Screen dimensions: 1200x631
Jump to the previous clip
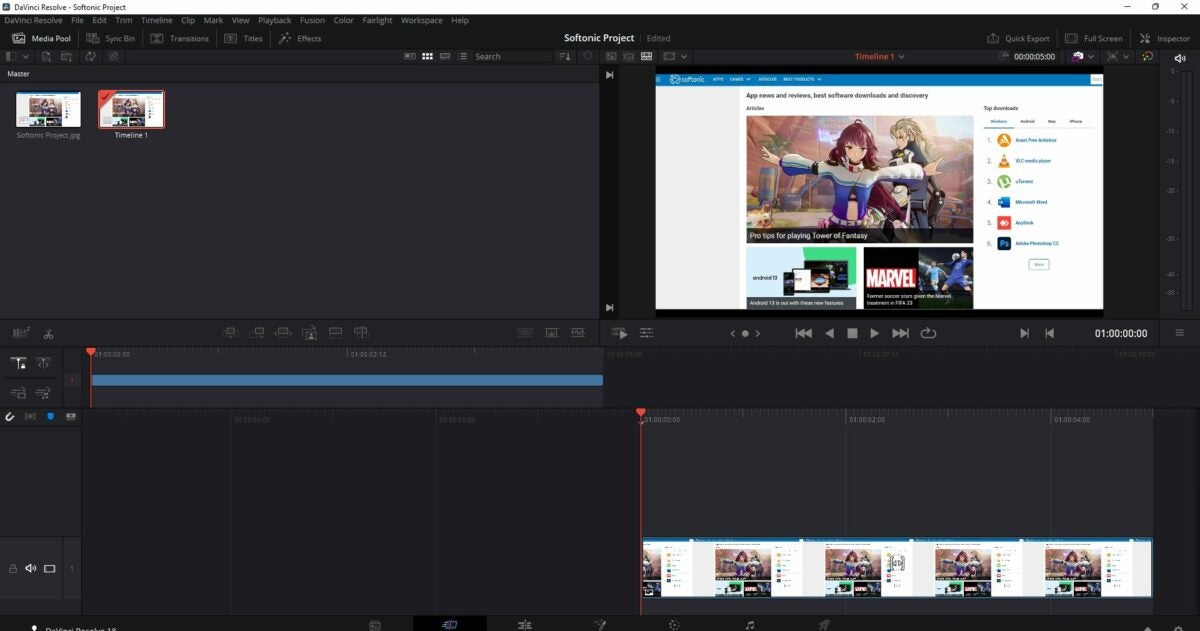[803, 333]
